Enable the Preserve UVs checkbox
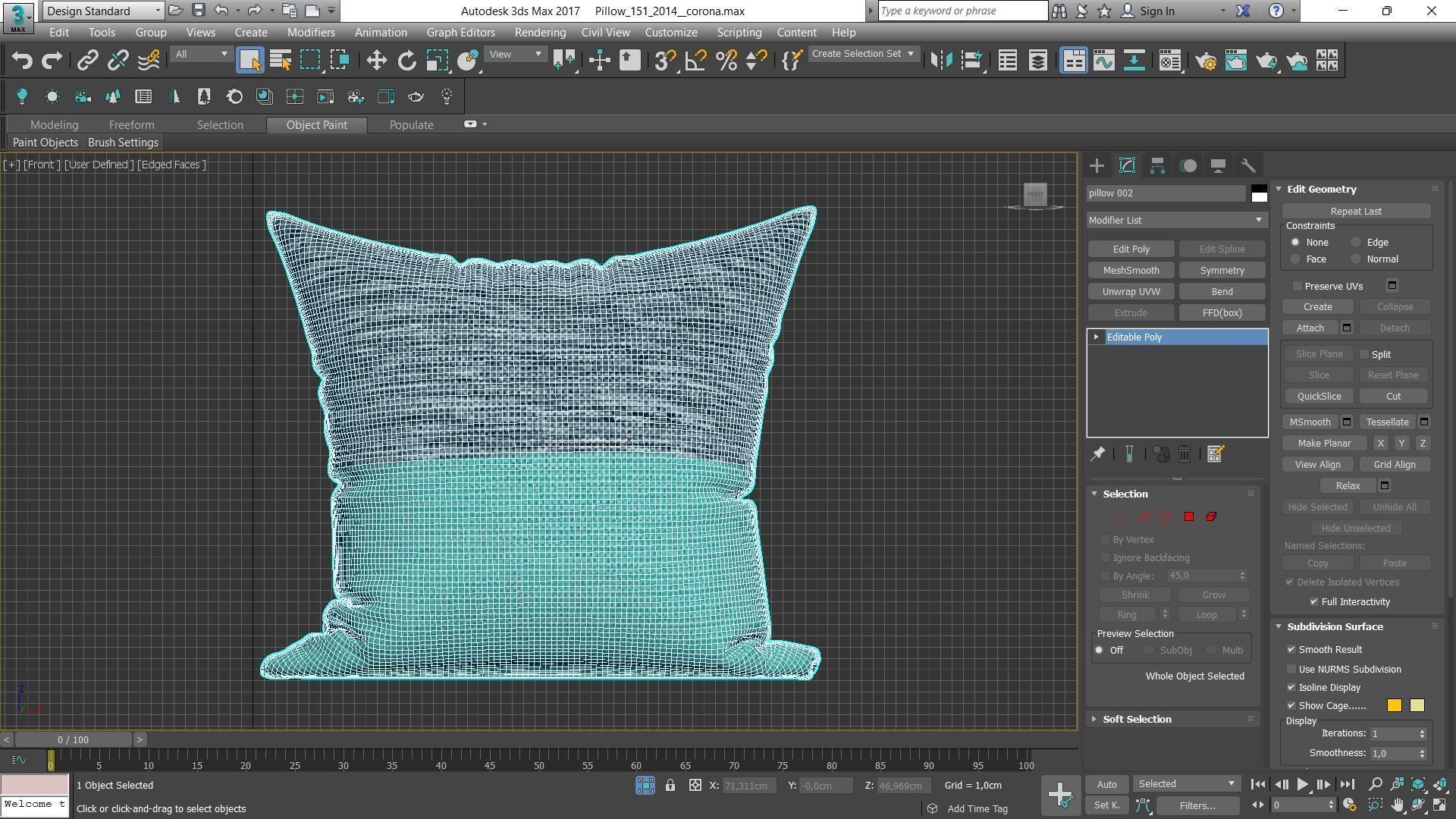 tap(1298, 287)
